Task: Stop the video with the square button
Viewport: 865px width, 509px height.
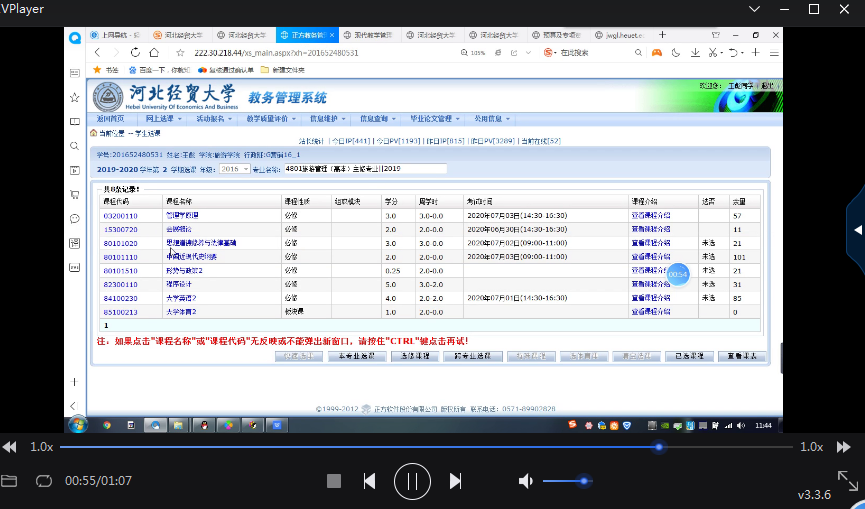Action: click(x=334, y=481)
